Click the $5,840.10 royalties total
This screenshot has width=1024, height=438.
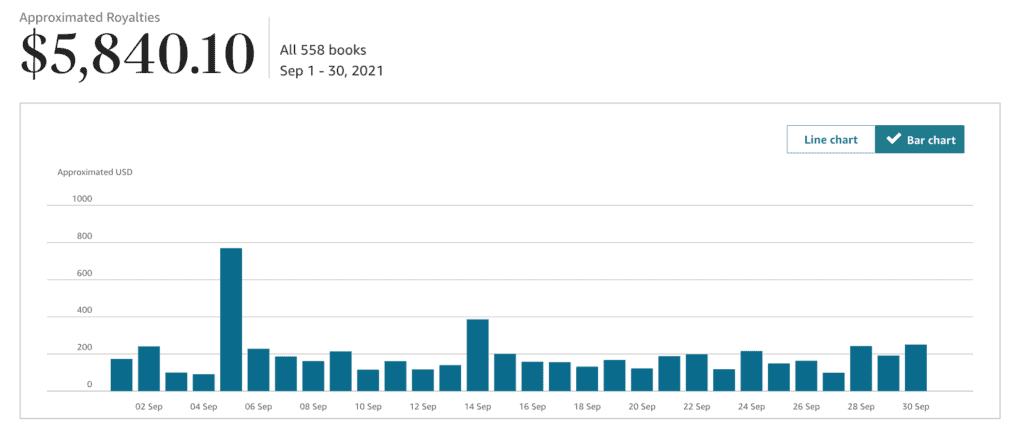pos(137,54)
